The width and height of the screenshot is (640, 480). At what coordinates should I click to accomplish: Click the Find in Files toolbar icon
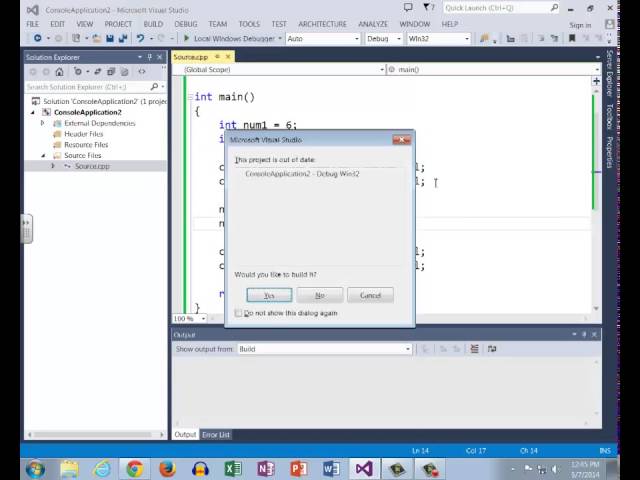point(484,38)
